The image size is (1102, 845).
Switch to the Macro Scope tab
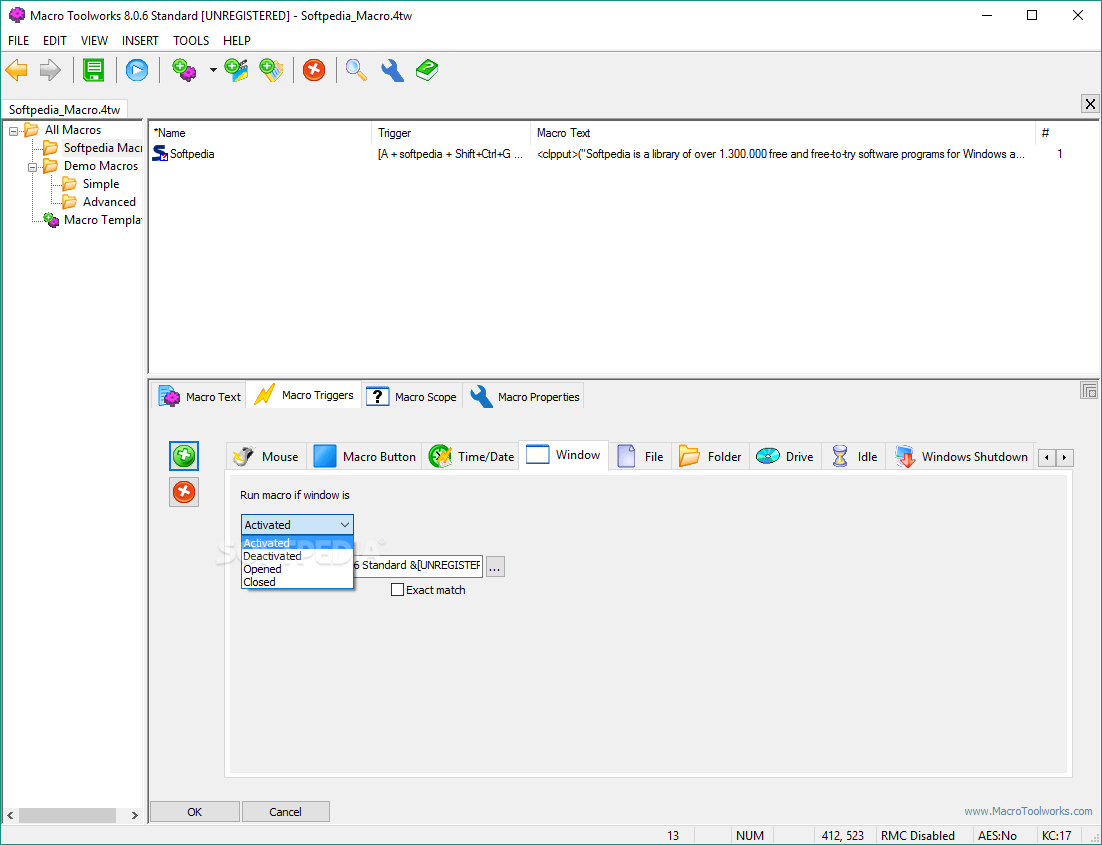pos(413,396)
